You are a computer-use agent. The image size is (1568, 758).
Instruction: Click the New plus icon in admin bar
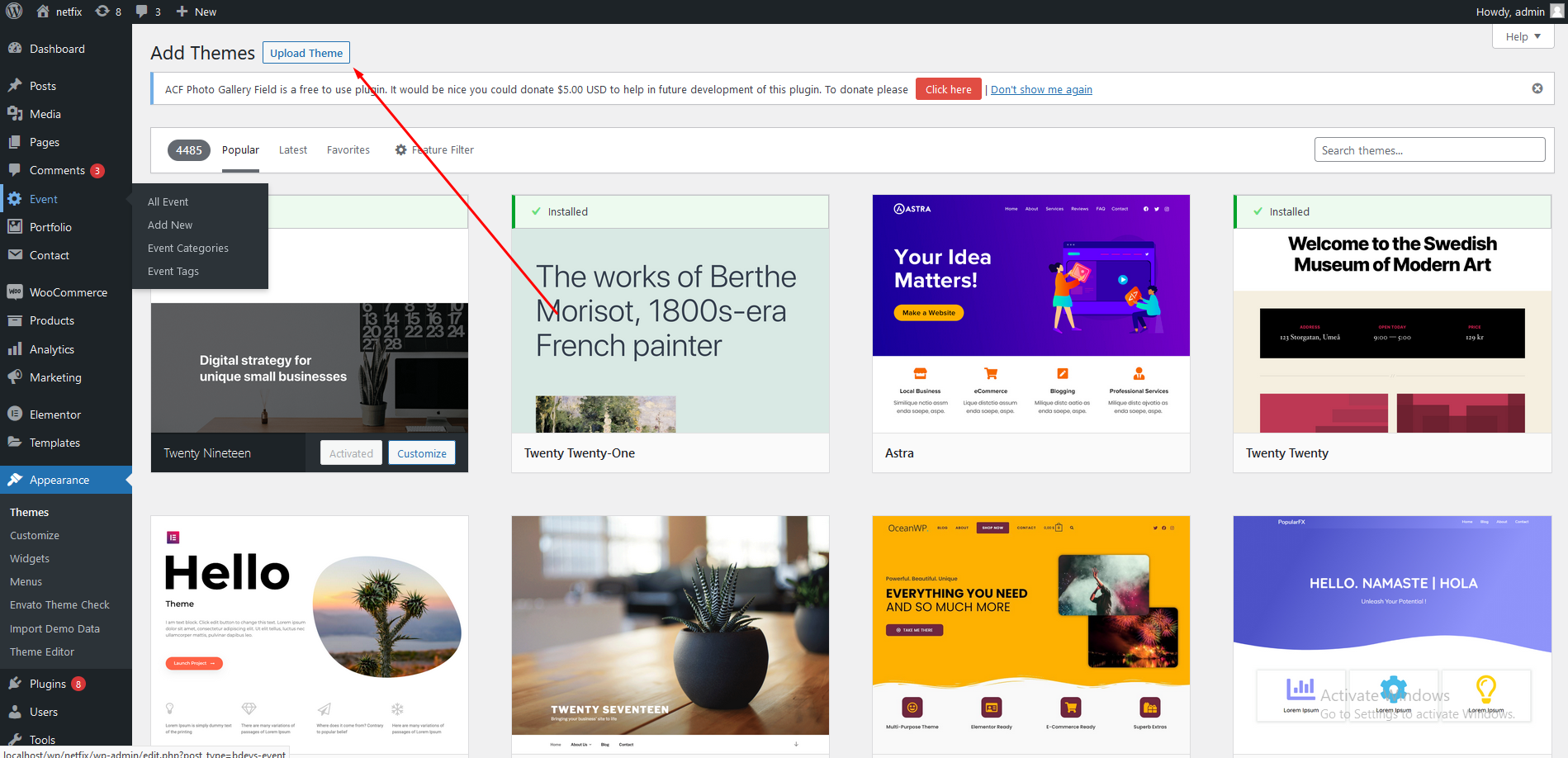pyautogui.click(x=182, y=12)
